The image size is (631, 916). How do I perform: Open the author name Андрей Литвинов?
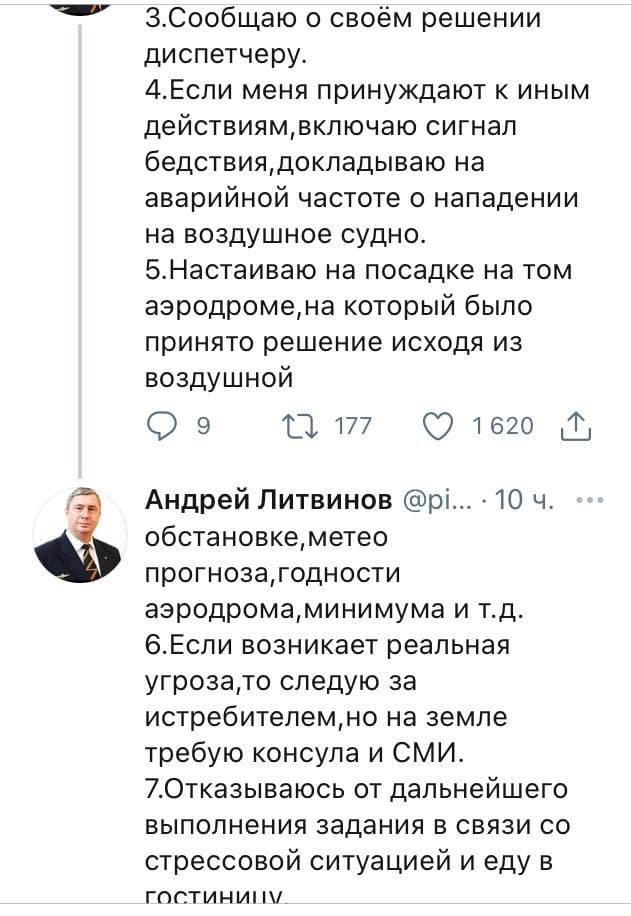tap(268, 500)
